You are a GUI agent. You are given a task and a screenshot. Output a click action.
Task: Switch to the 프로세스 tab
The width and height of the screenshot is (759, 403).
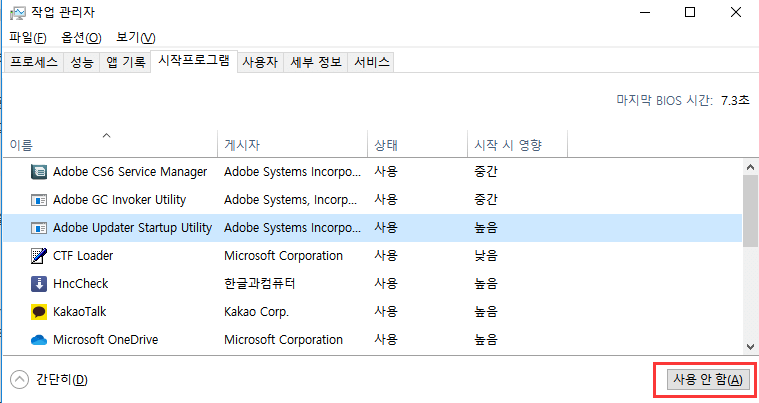(x=34, y=62)
